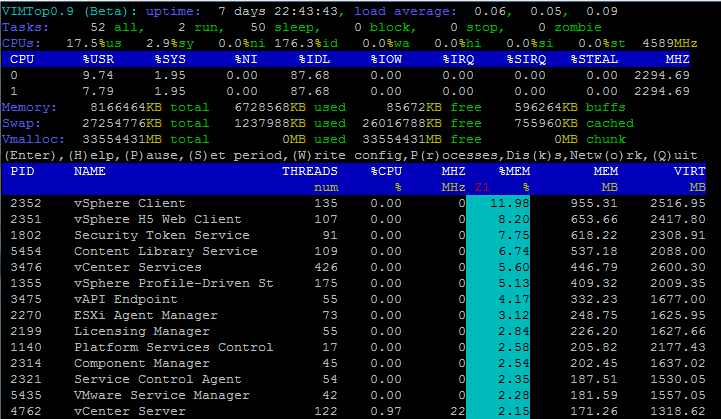The width and height of the screenshot is (721, 419).
Task: Select the Service Control Agent process
Action: click(158, 379)
